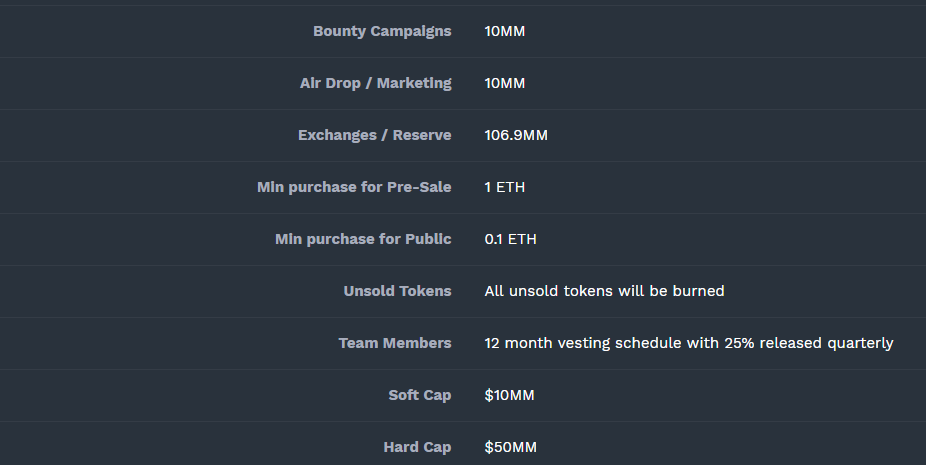The image size is (926, 465).
Task: Select the 0.1 ETH public minimum value
Action: tap(511, 239)
